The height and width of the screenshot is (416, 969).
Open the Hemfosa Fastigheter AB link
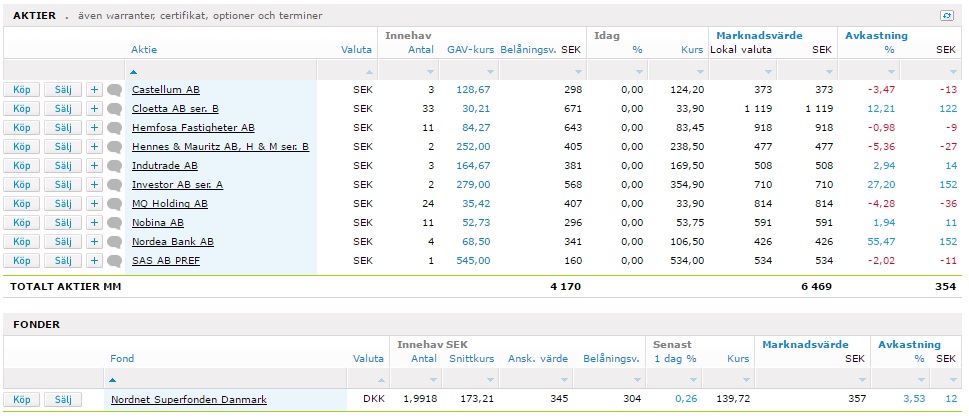click(x=193, y=128)
